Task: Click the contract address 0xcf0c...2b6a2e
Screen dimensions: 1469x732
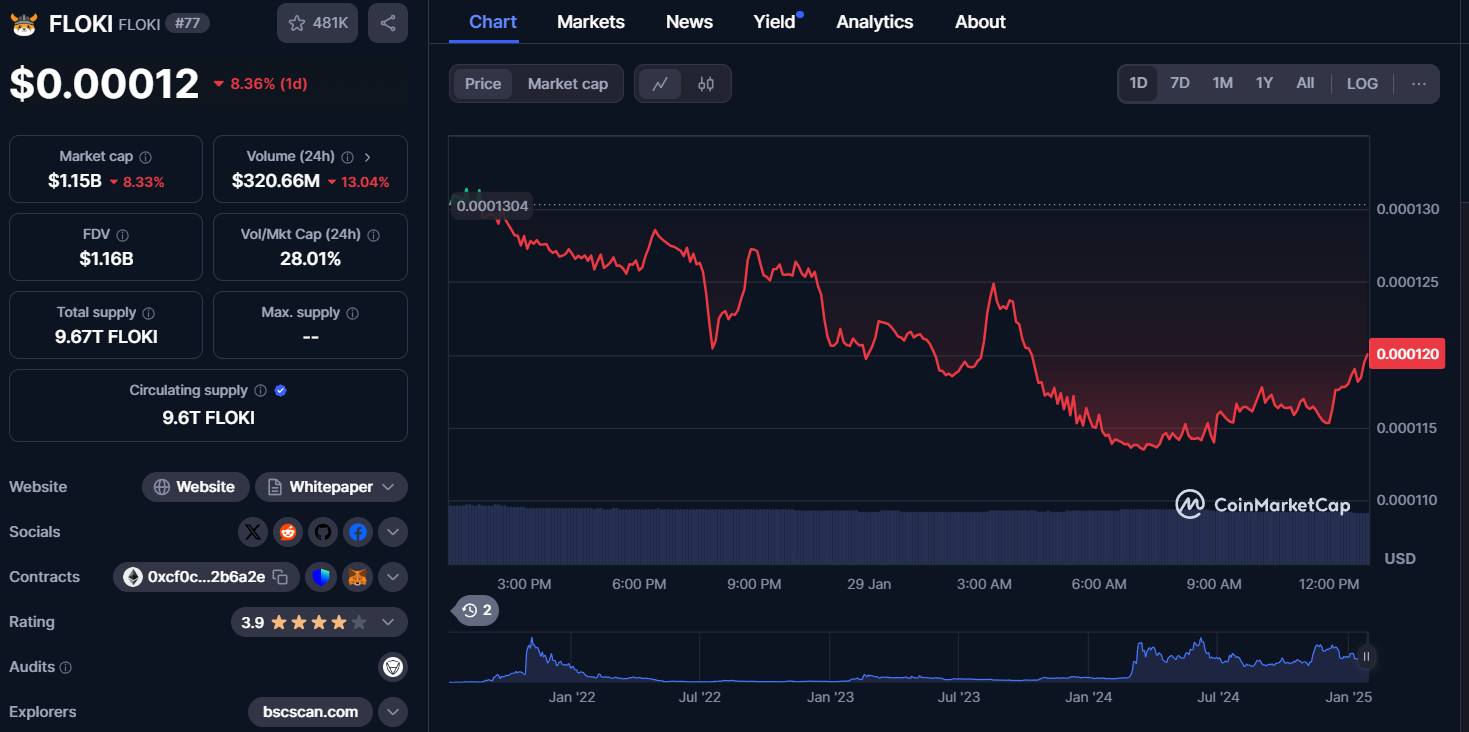Action: 206,577
